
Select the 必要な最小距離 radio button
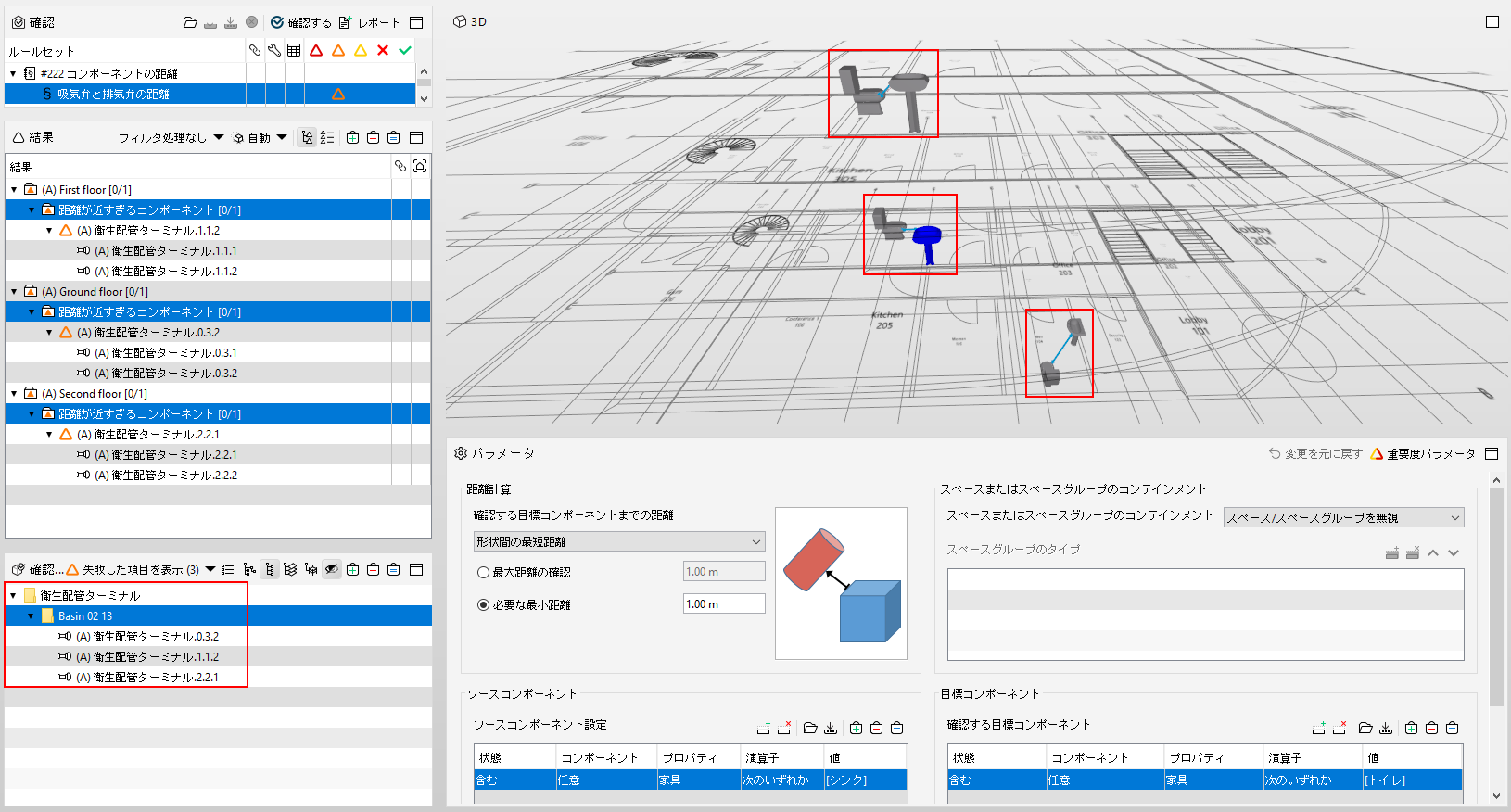pyautogui.click(x=483, y=604)
